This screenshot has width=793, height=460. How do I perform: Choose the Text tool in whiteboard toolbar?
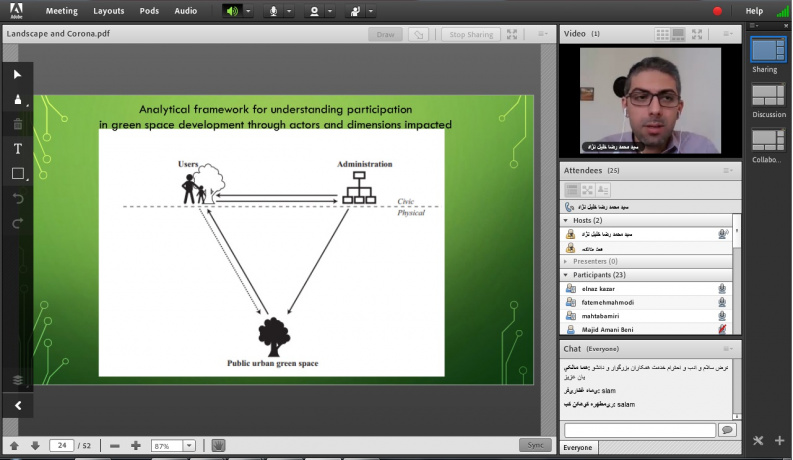[18, 149]
